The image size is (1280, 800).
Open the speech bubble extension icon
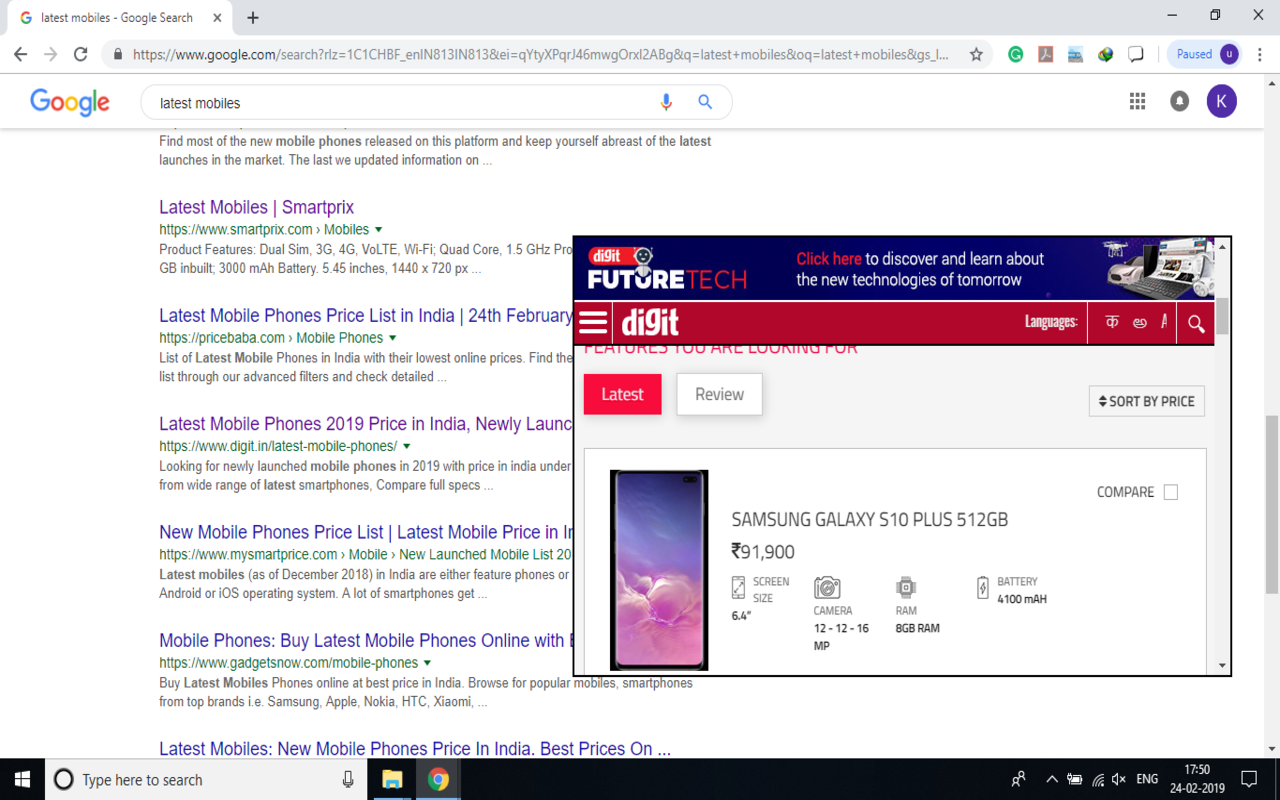tap(1135, 55)
